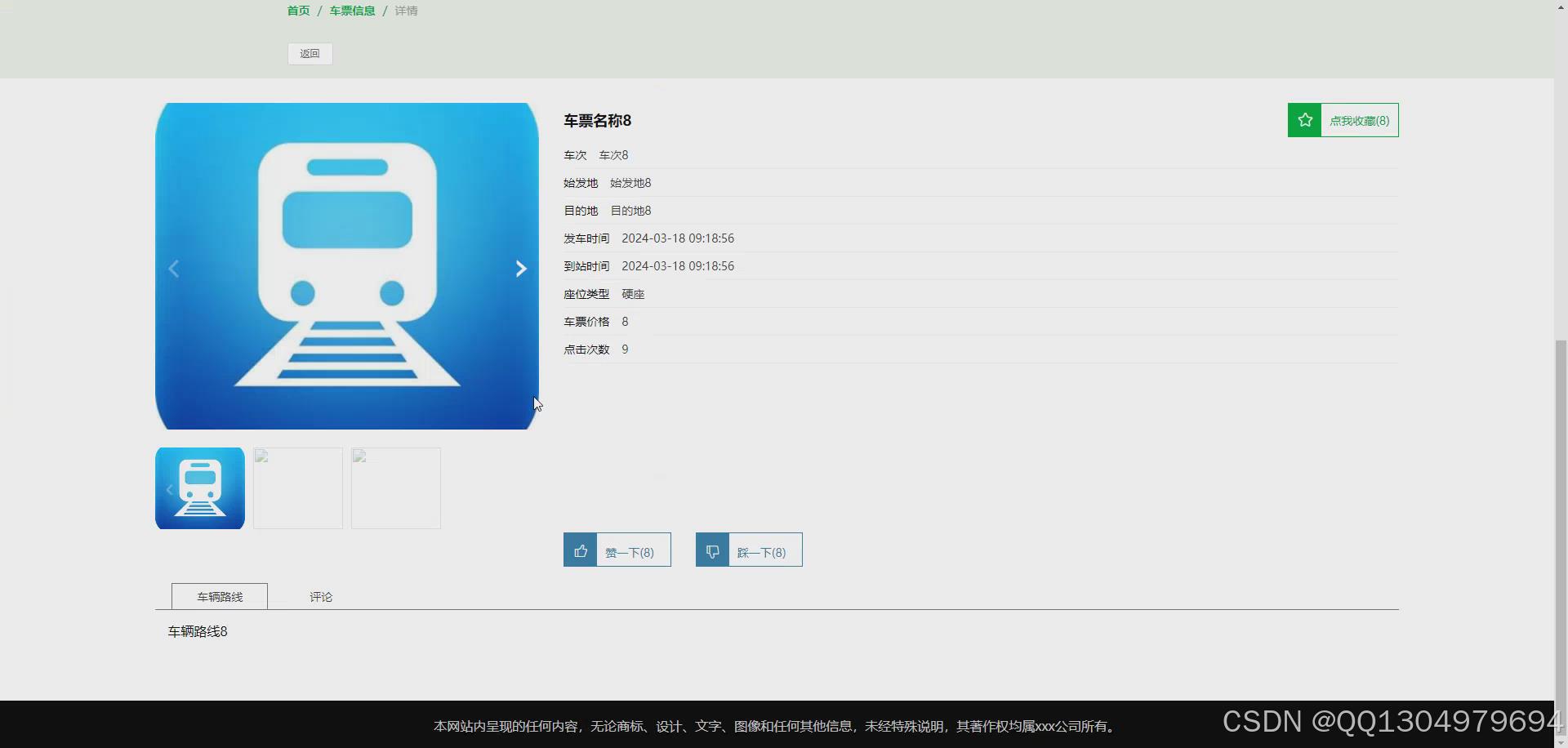Click the title 车票名称8
The image size is (1568, 748).
[598, 121]
